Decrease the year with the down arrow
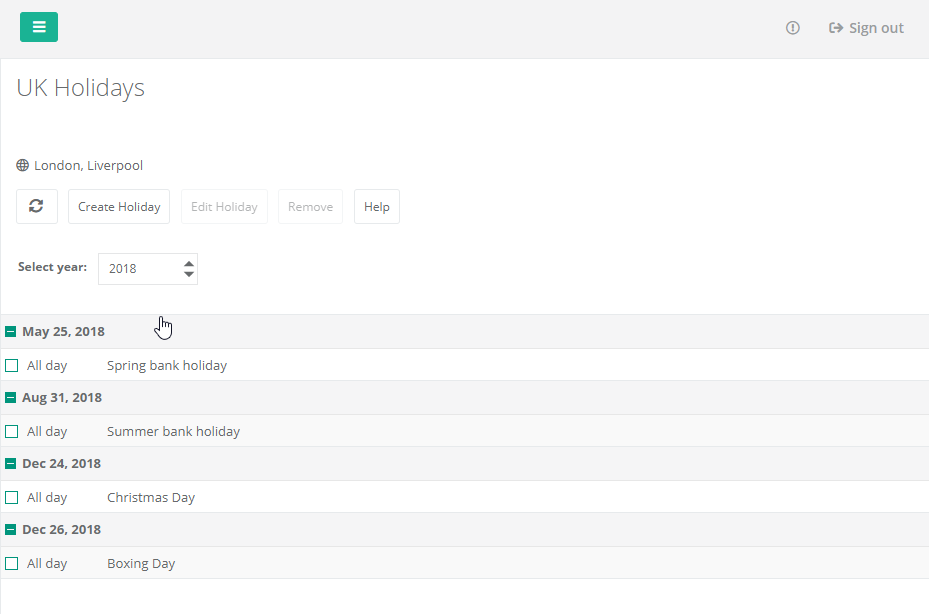Image resolution: width=929 pixels, height=614 pixels. click(189, 274)
